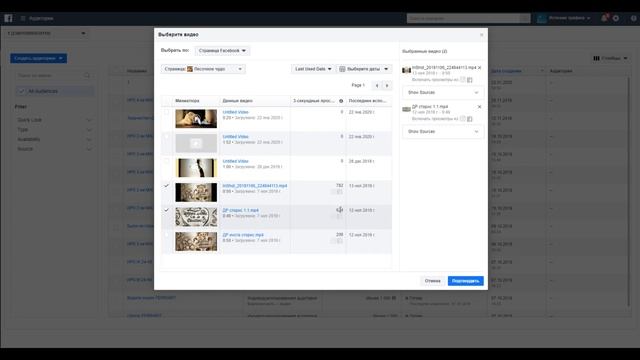Click the Facebook logo icon

[x=8, y=18]
